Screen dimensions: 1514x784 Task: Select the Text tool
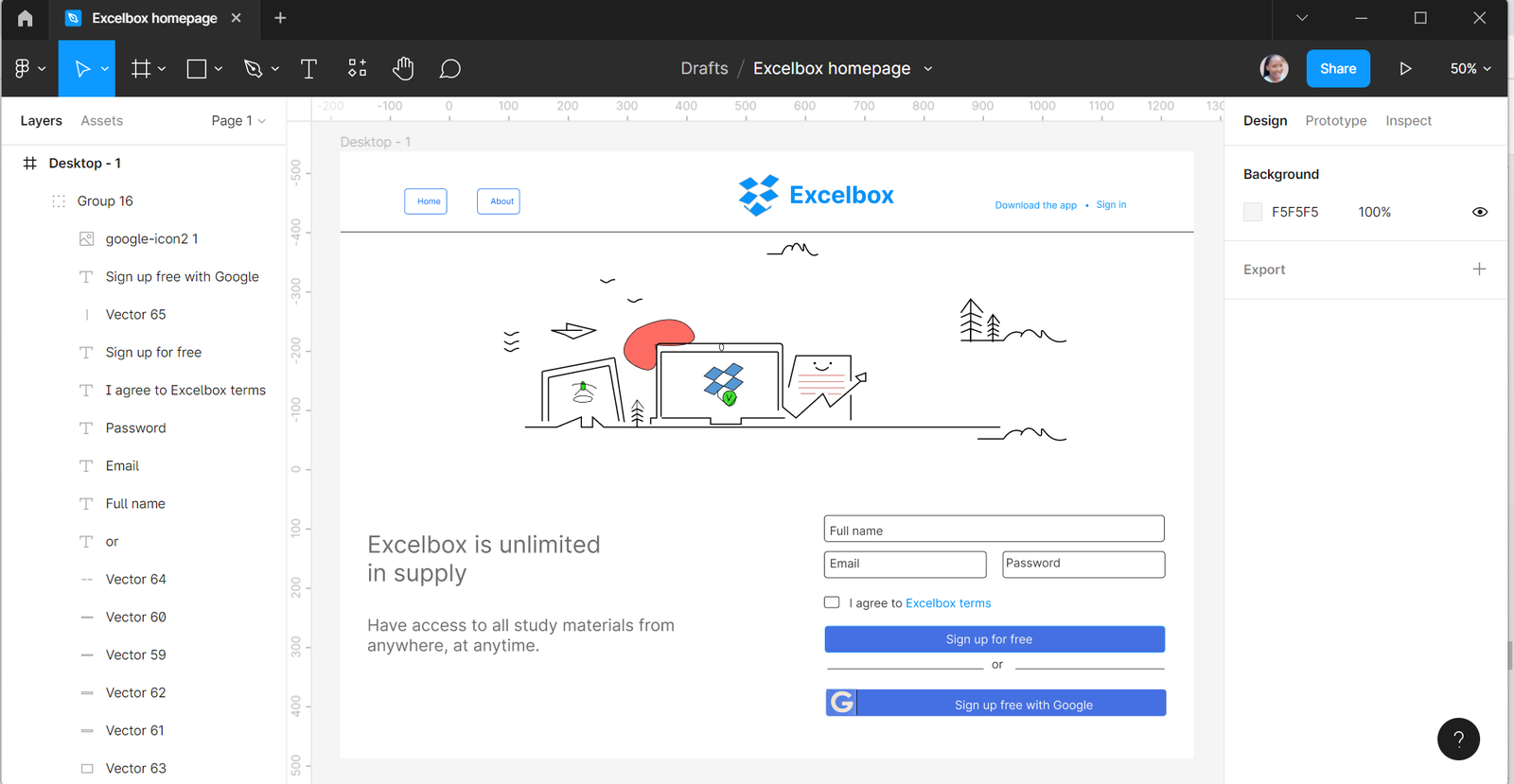tap(308, 68)
